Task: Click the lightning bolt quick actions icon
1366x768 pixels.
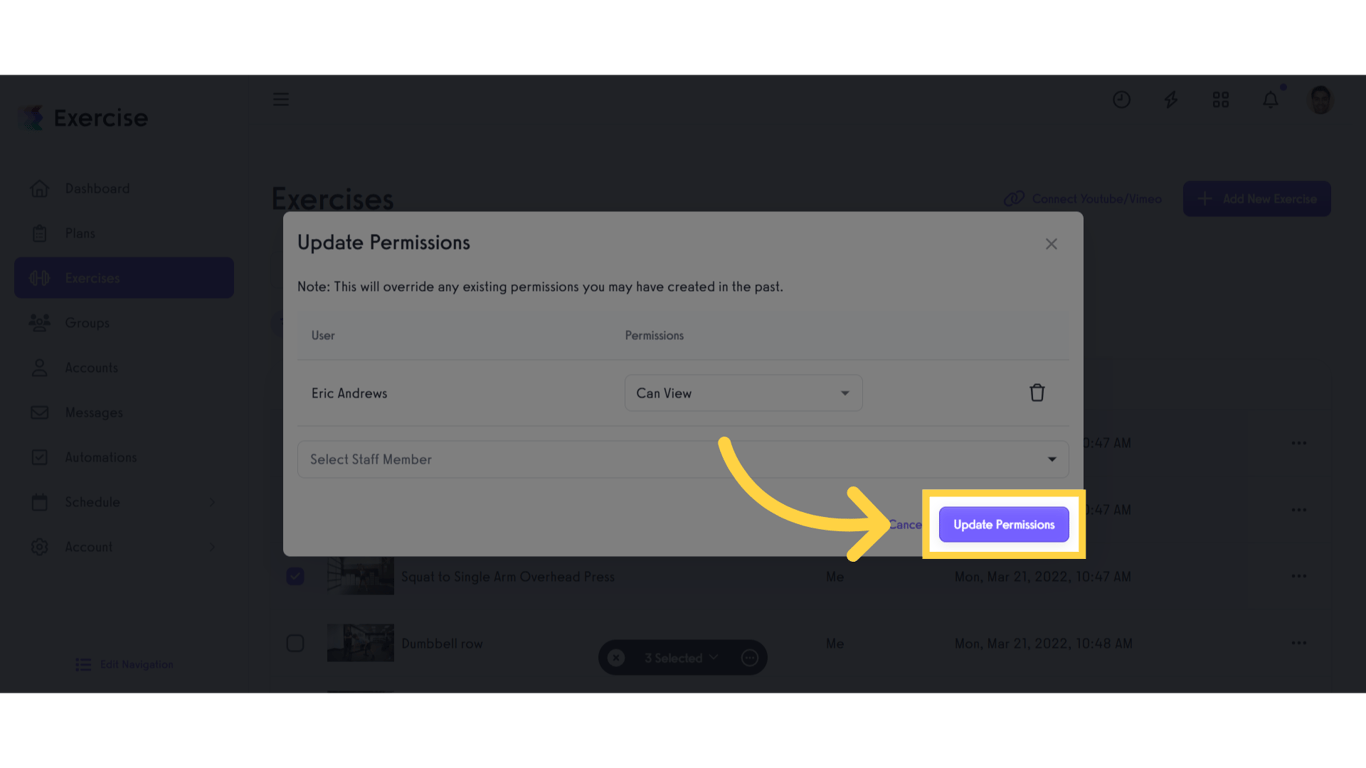Action: click(x=1170, y=99)
